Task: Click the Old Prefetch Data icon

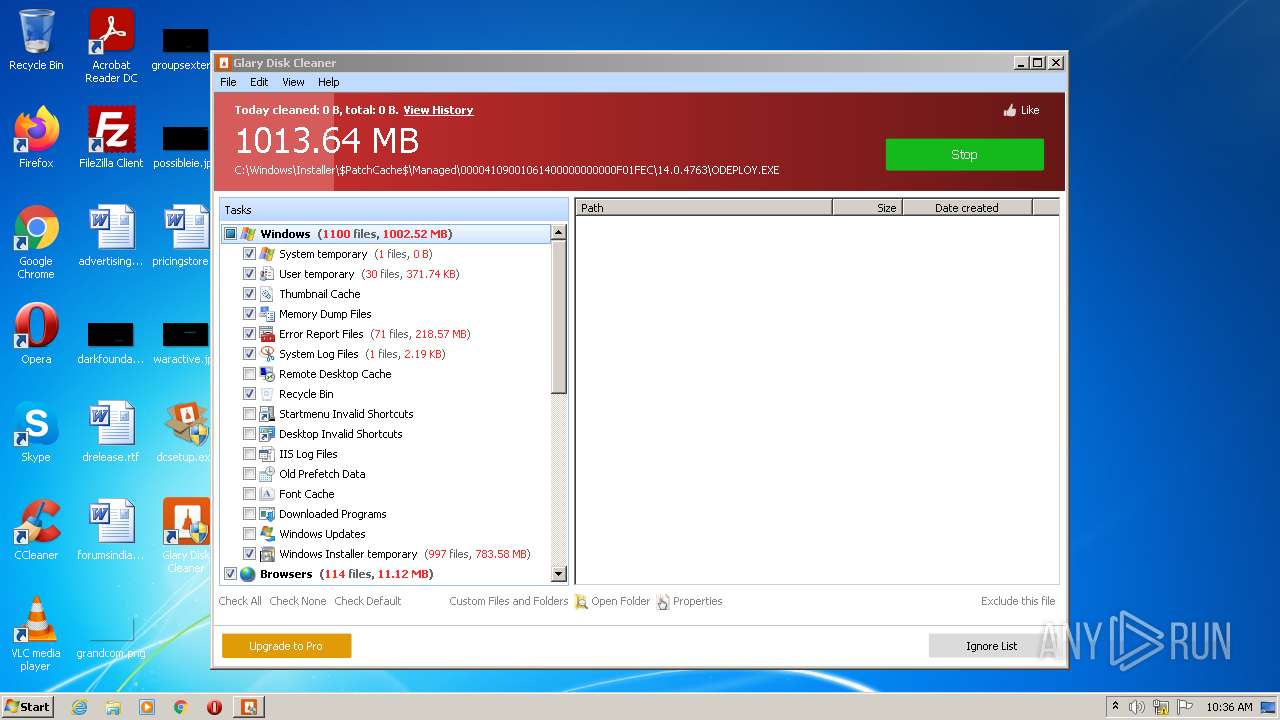Action: pyautogui.click(x=267, y=474)
